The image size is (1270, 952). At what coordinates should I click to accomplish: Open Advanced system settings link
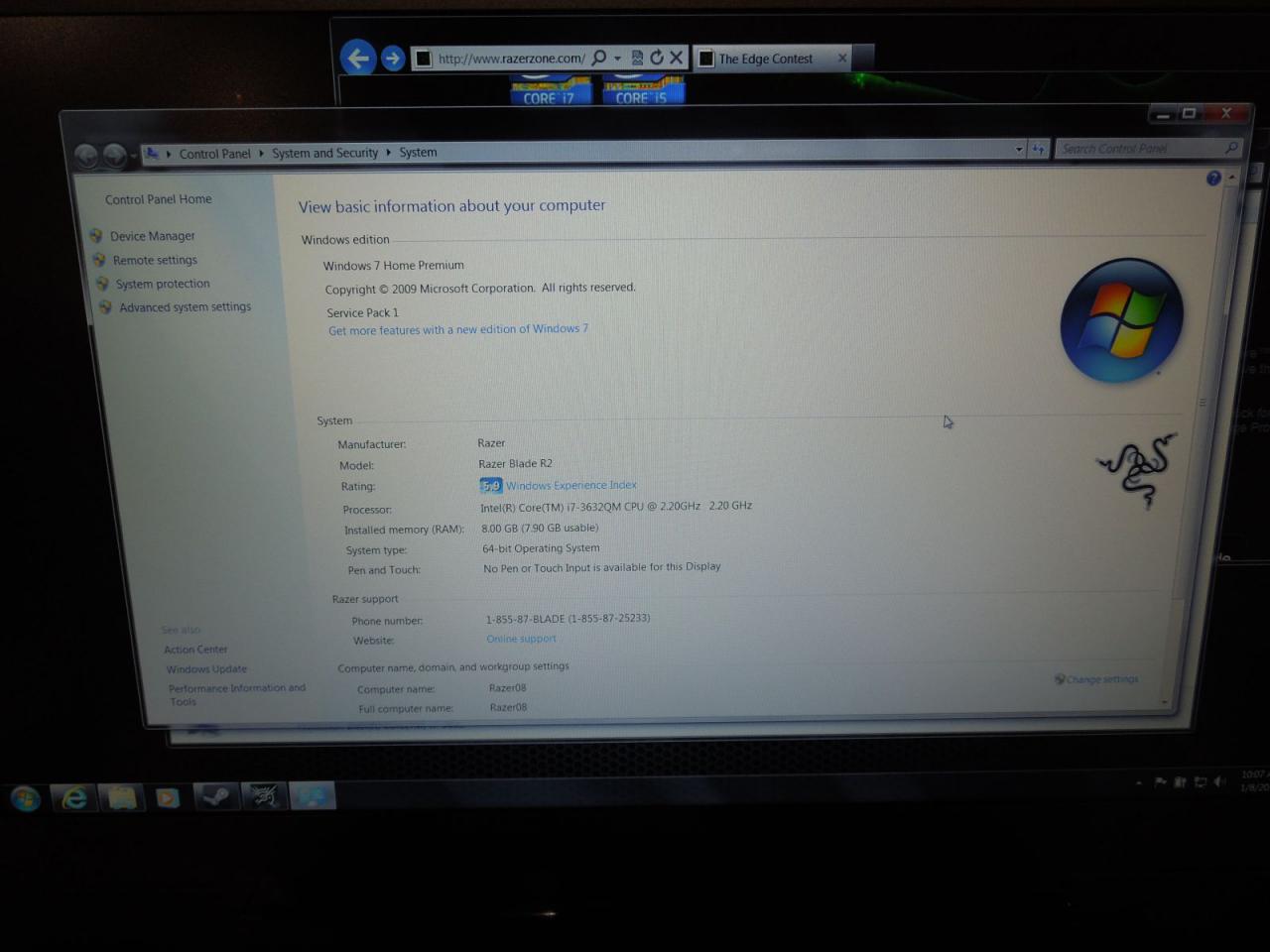coord(185,307)
